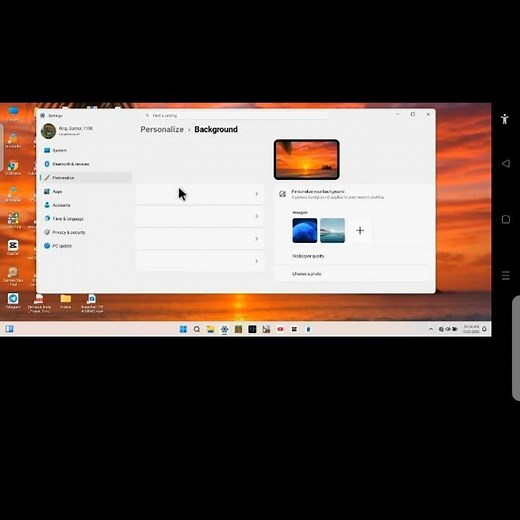This screenshot has width=520, height=520.
Task: Open the yellow folder on the desktop
Action: (66, 301)
